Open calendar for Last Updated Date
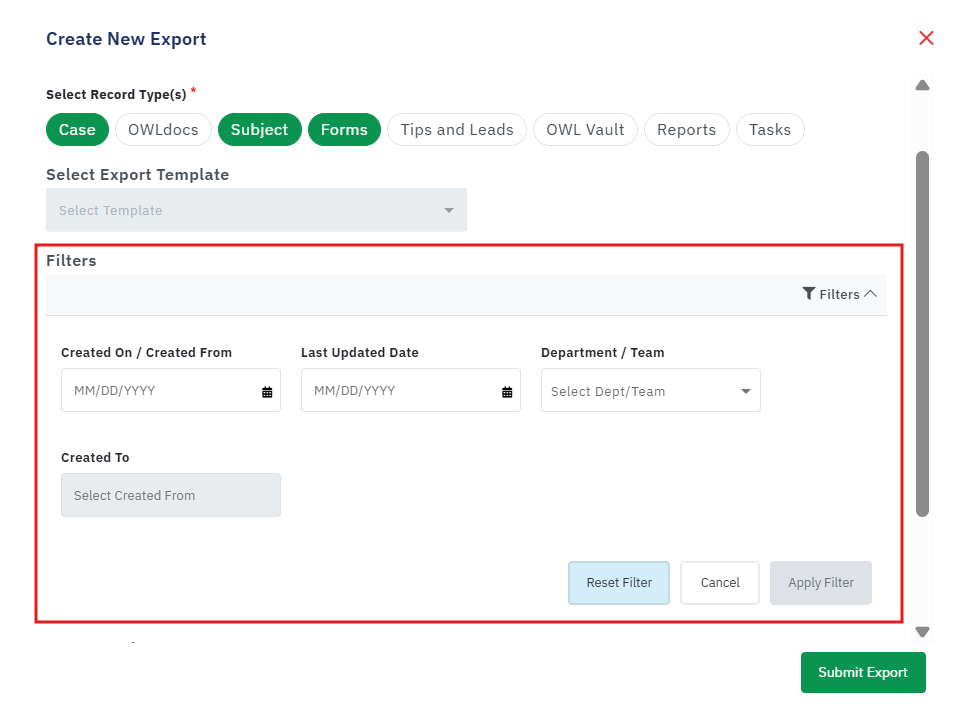Screen dimensions: 954x724 507,392
